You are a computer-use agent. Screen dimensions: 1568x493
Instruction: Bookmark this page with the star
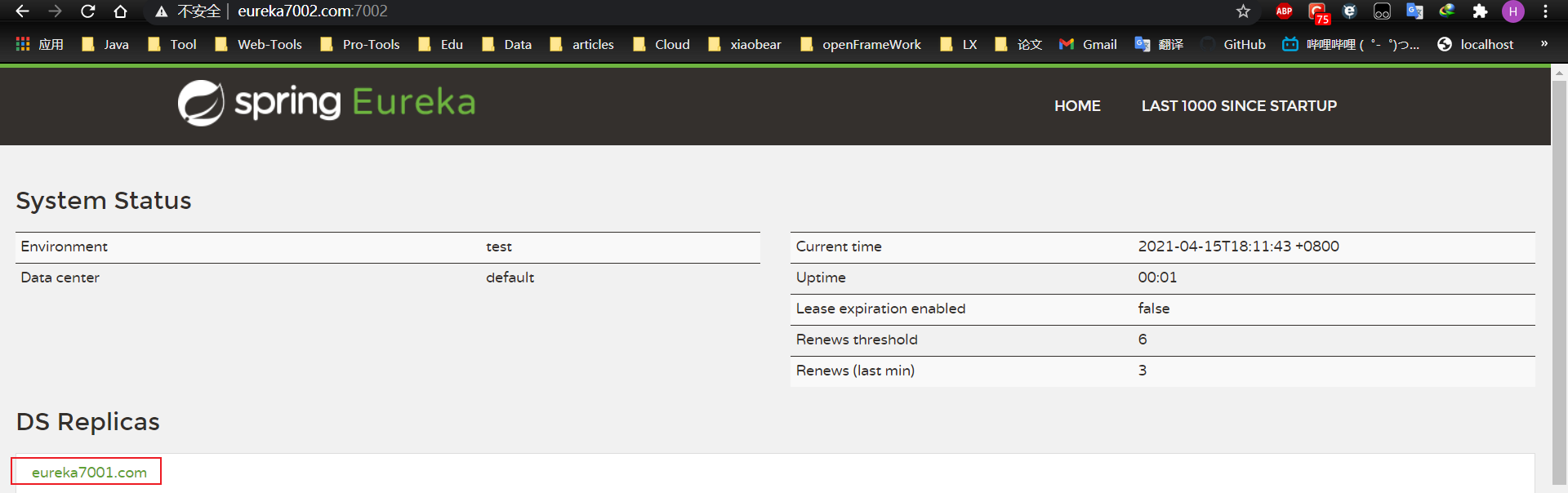pyautogui.click(x=1243, y=11)
